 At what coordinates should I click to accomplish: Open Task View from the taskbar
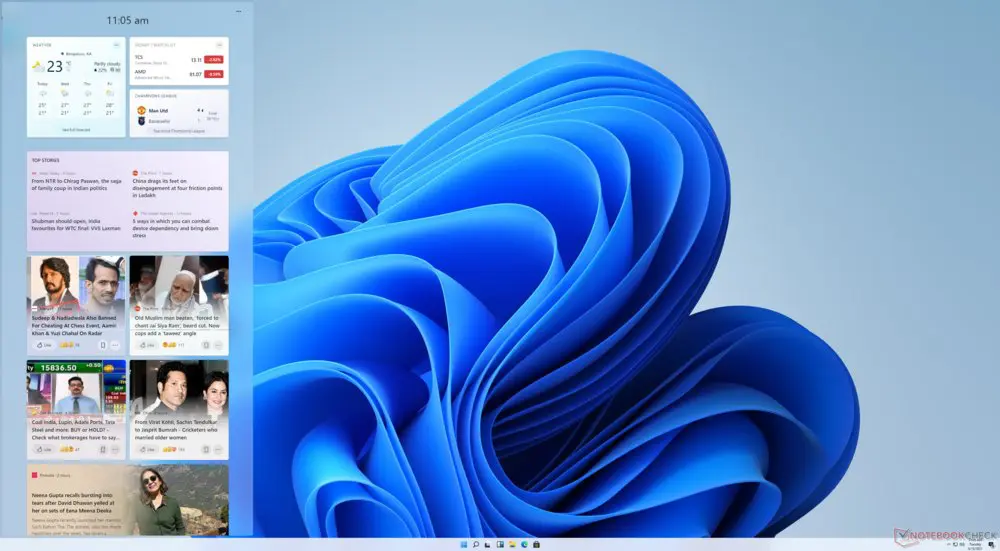click(x=487, y=544)
